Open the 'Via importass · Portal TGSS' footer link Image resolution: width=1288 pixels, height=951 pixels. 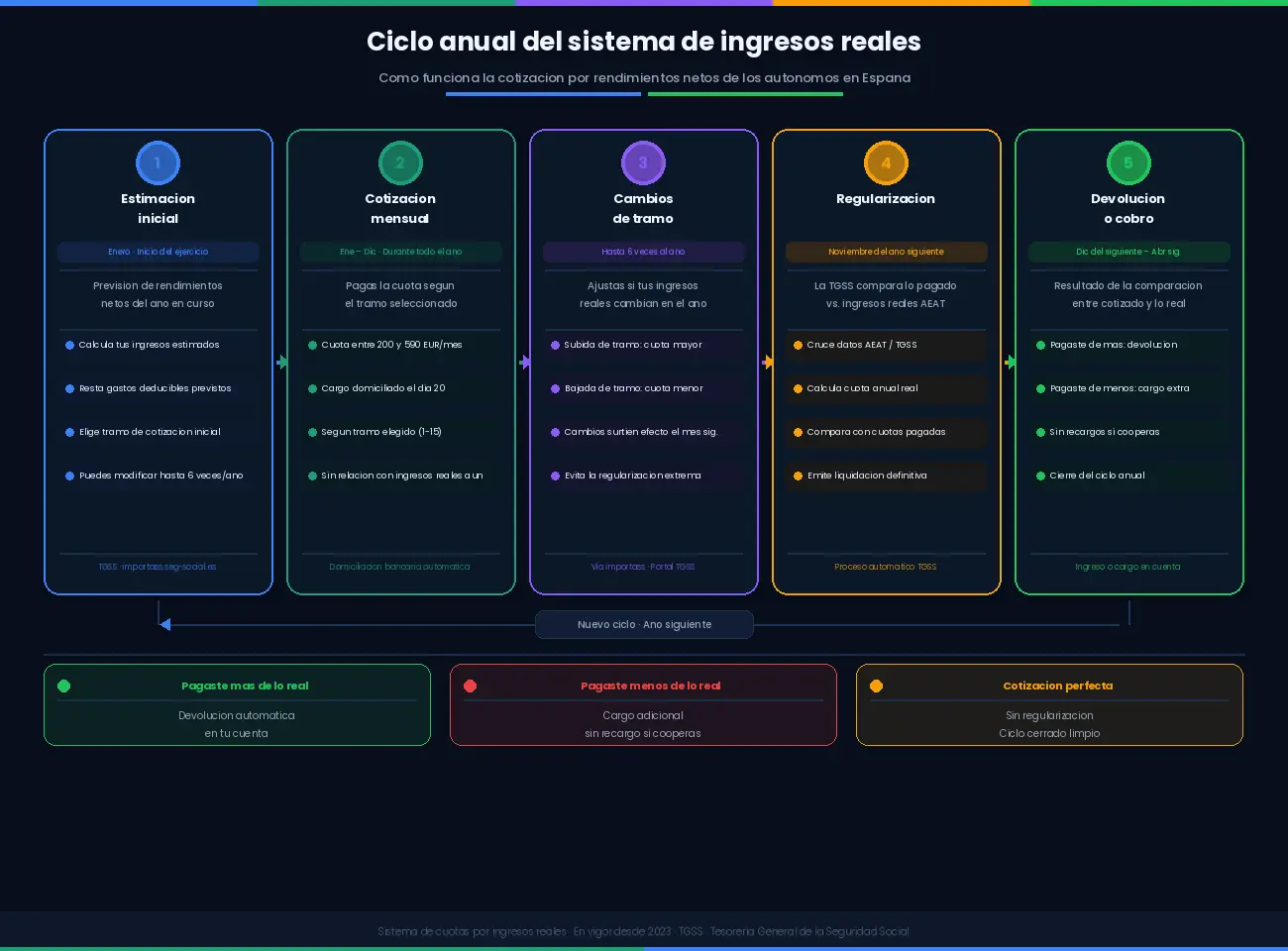click(643, 567)
